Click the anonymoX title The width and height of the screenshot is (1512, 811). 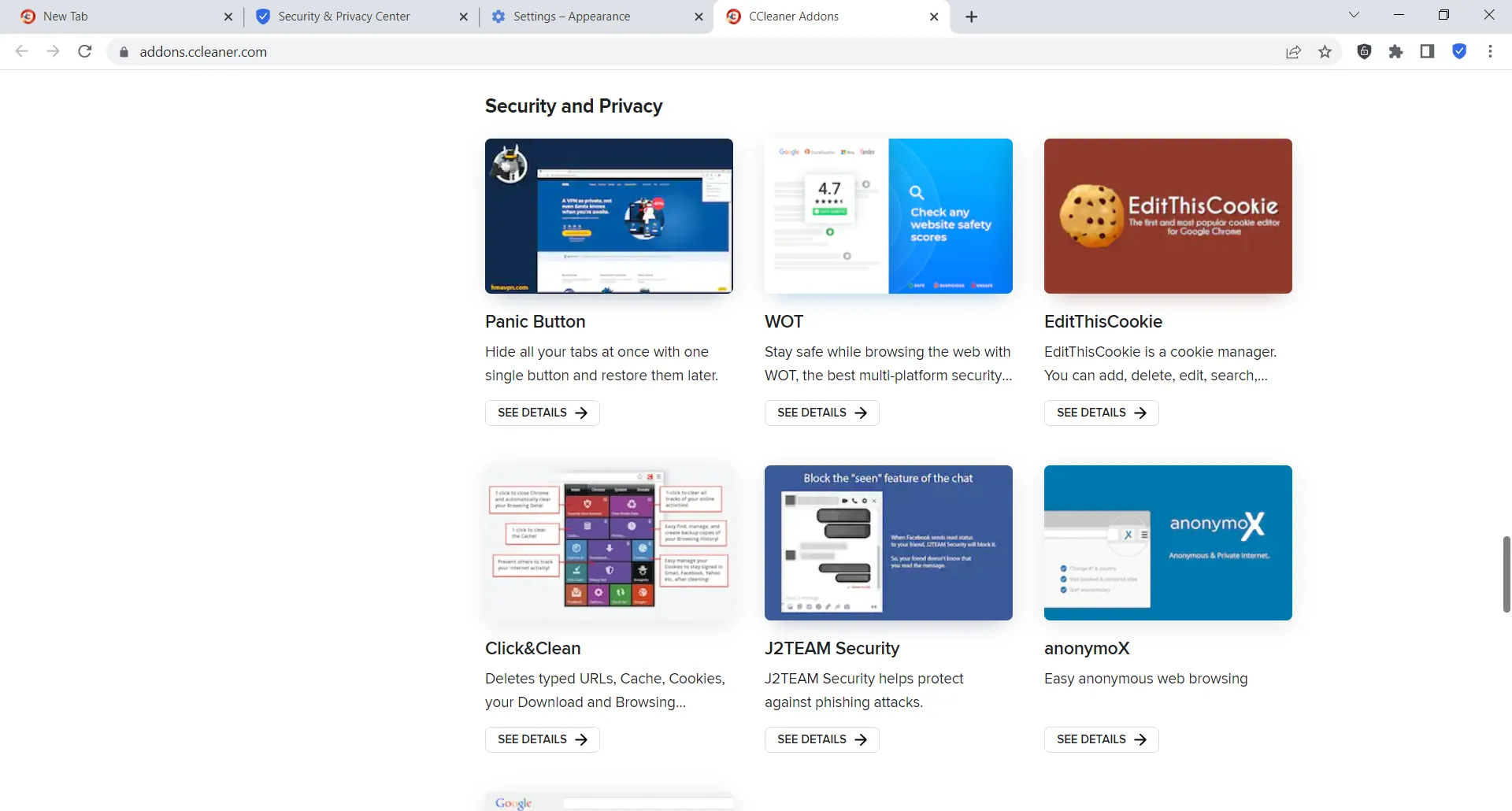click(1087, 648)
